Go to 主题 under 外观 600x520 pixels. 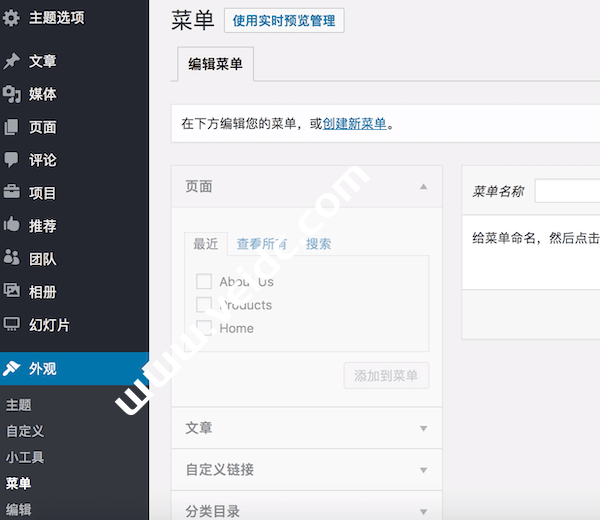[18, 405]
